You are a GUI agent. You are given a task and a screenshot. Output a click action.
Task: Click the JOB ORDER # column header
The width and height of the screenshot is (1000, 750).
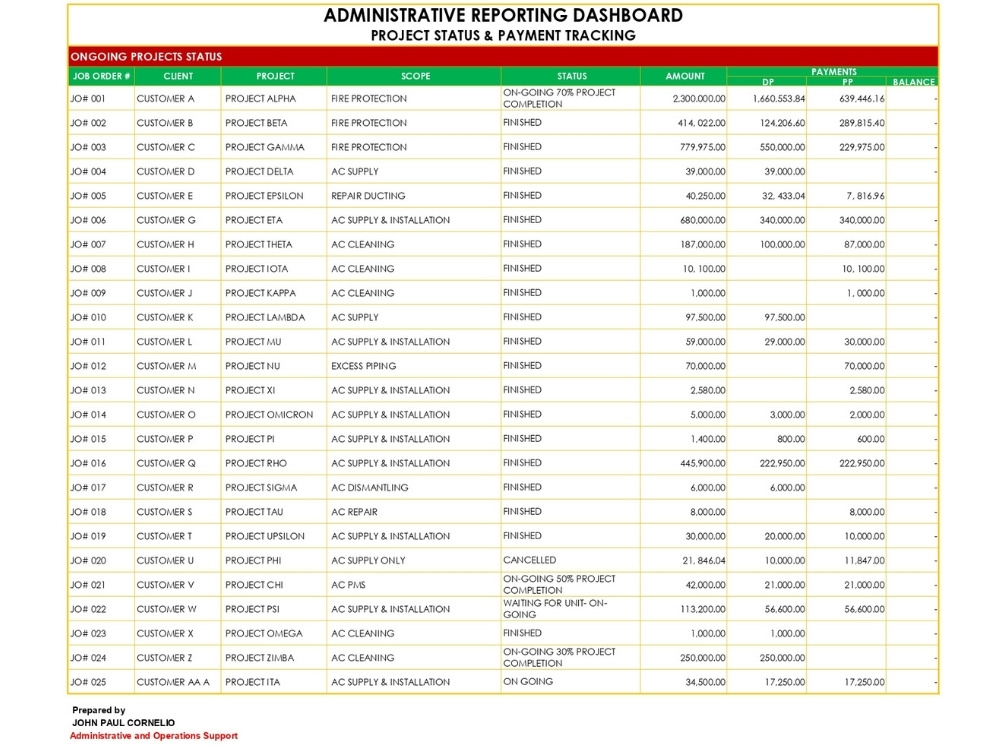(x=101, y=76)
